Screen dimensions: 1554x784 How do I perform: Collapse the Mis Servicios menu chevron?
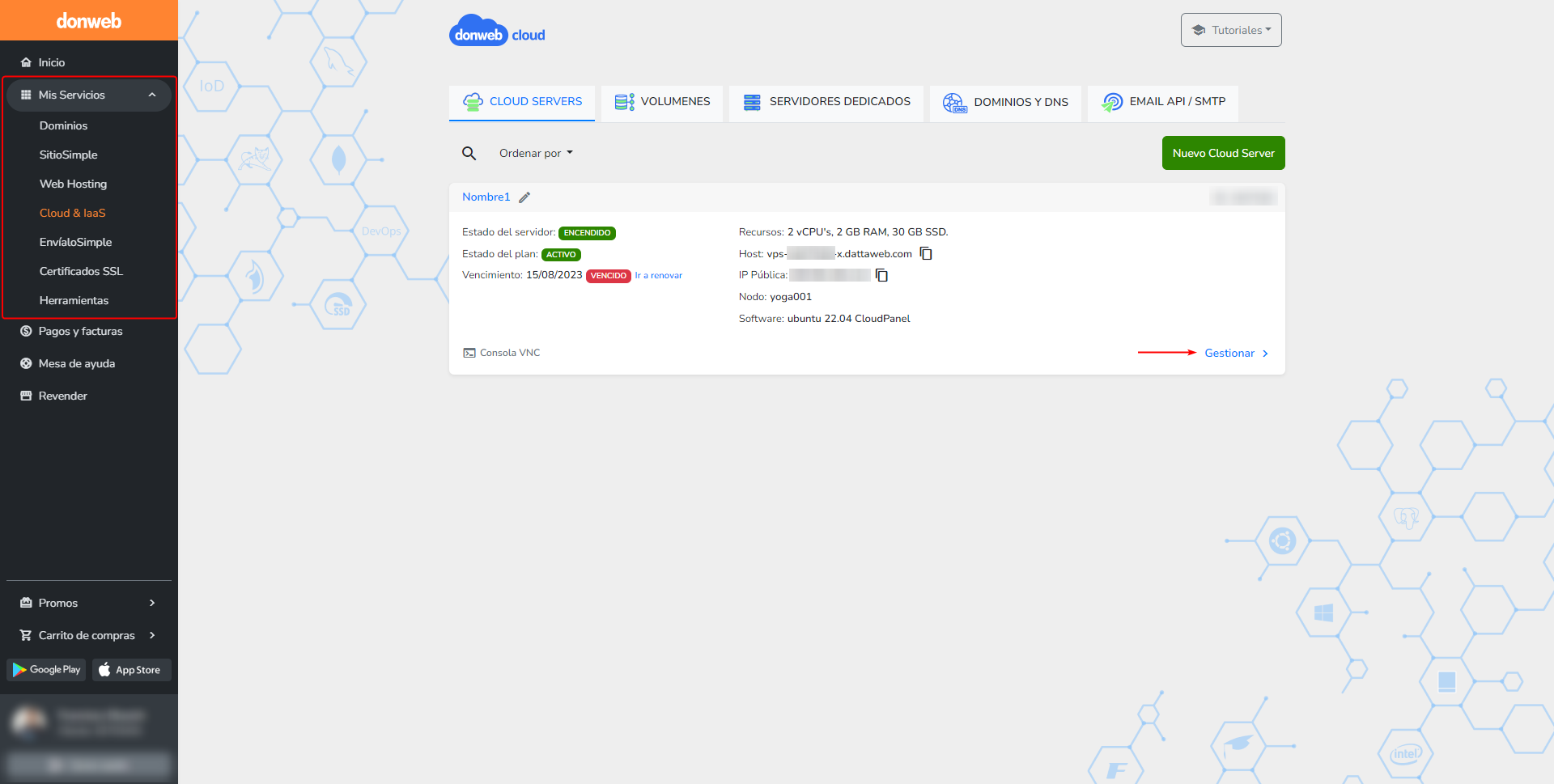(x=152, y=95)
